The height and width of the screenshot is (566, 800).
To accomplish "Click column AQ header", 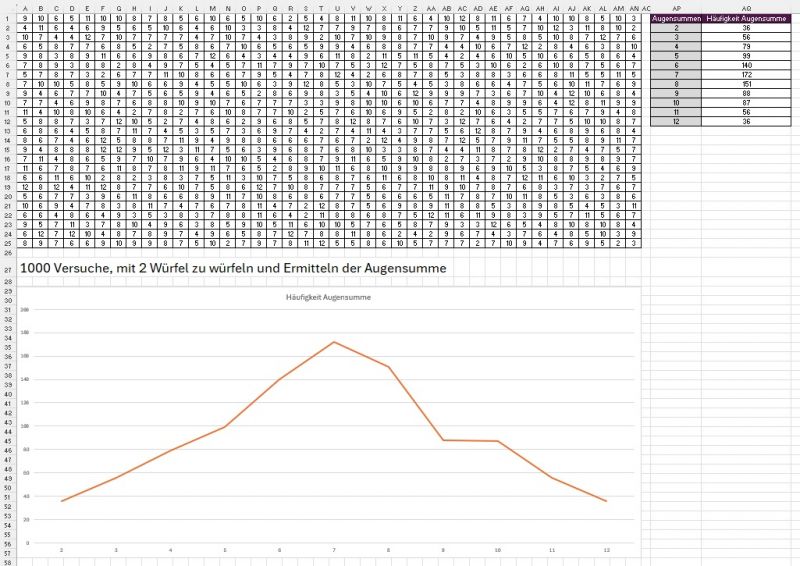I will pos(742,8).
